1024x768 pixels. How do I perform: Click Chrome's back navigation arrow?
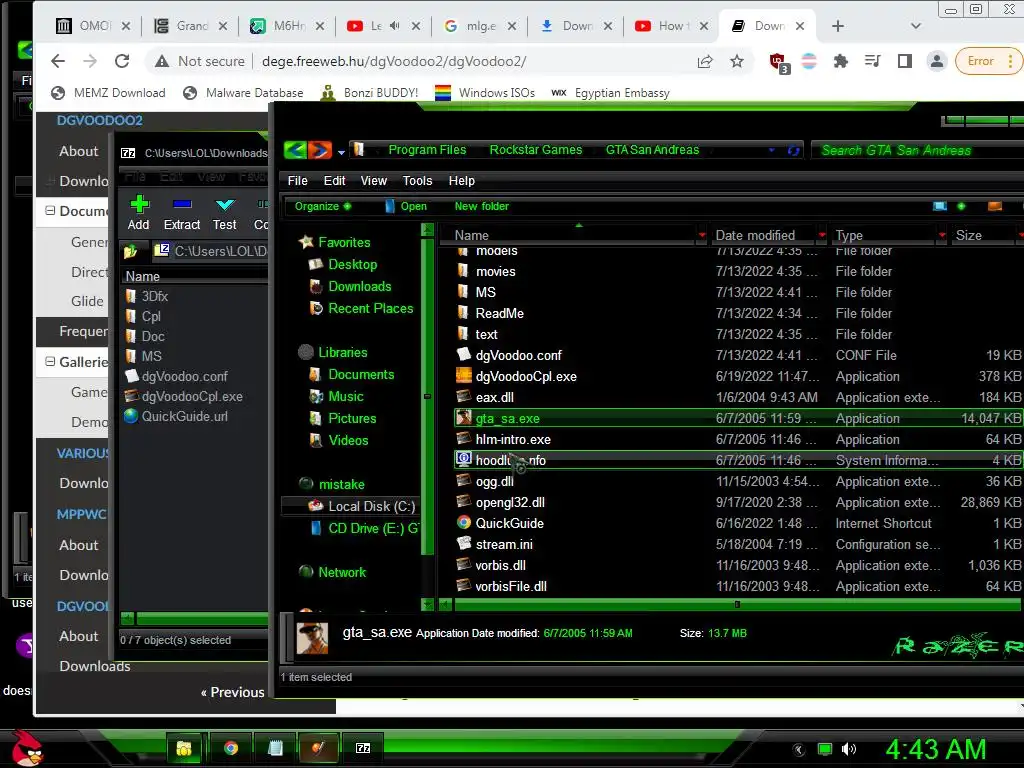tap(58, 61)
